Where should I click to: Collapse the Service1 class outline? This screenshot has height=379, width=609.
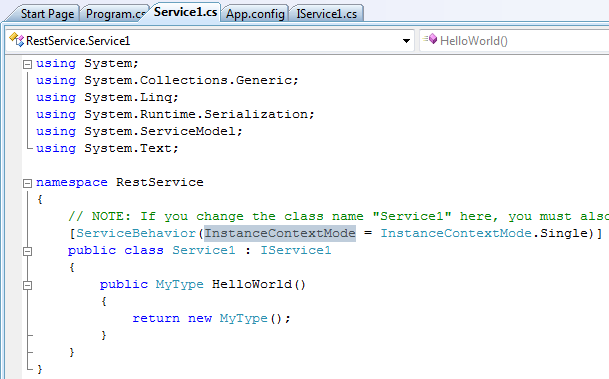[27, 251]
